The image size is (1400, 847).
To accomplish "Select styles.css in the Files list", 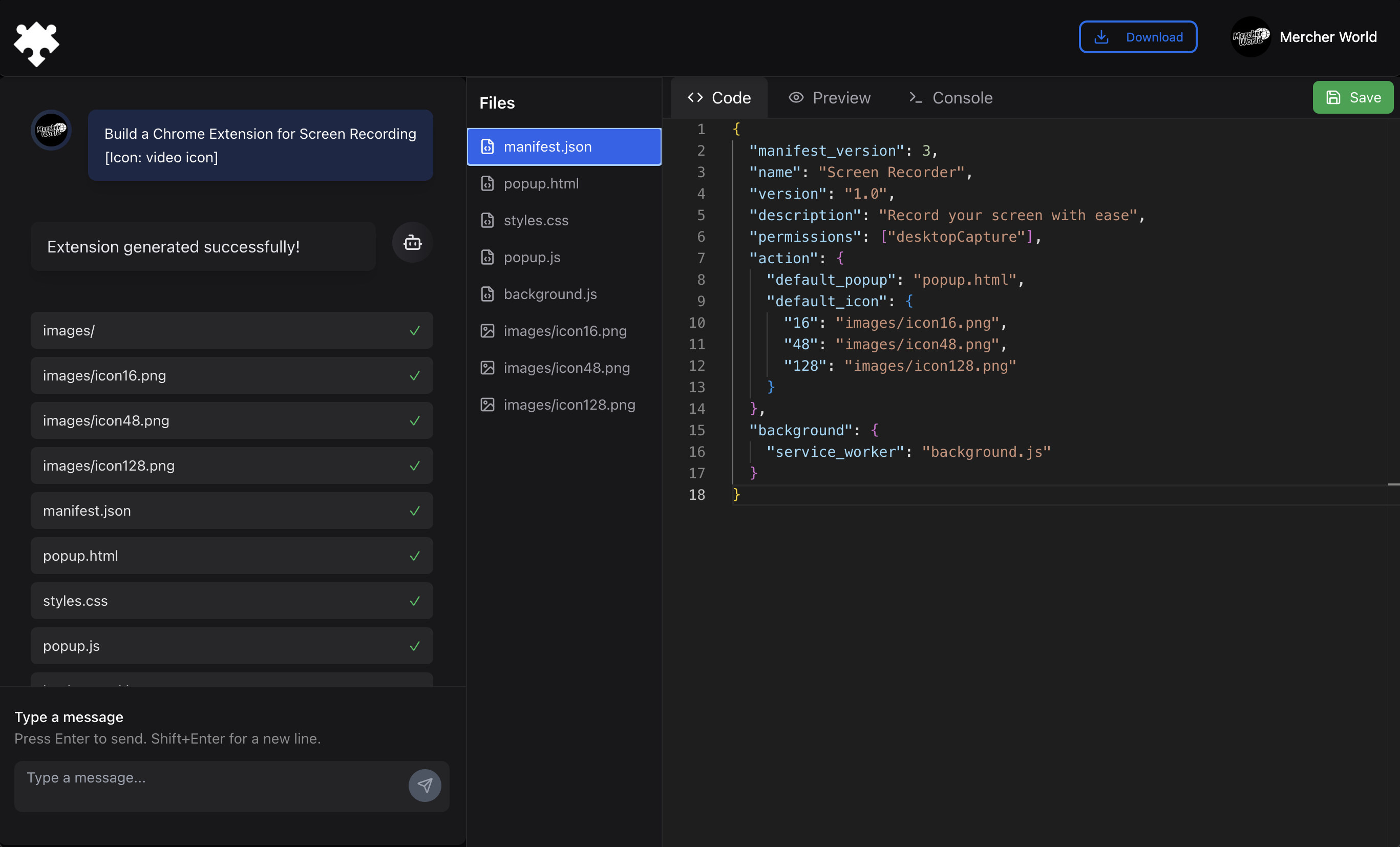I will click(x=535, y=220).
